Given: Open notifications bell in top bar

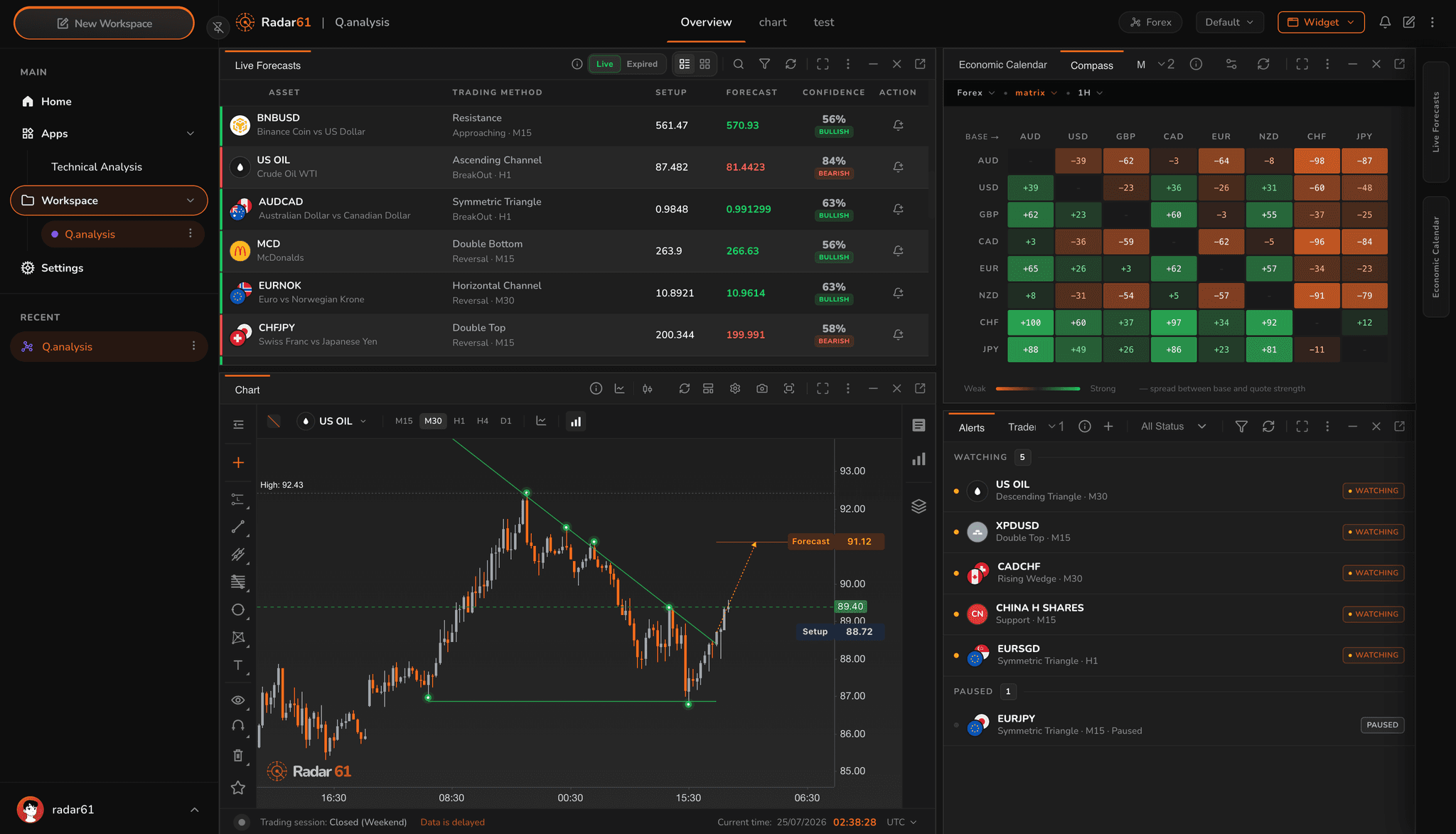Looking at the screenshot, I should coord(1385,22).
